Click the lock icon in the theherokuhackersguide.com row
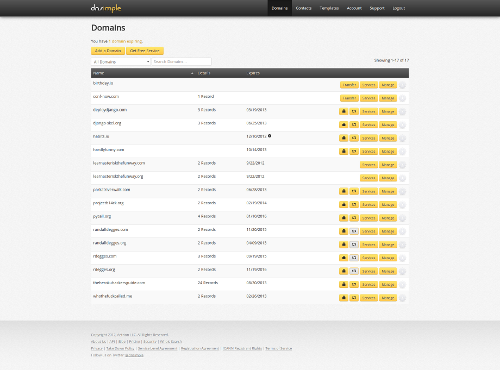The width and height of the screenshot is (500, 370). pyautogui.click(x=343, y=284)
